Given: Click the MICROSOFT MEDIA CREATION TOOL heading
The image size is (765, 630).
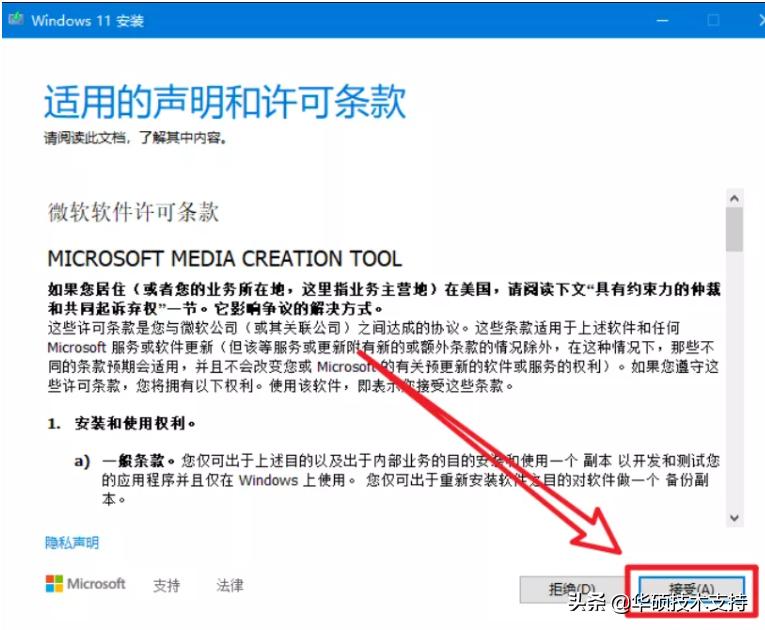Looking at the screenshot, I should click(x=225, y=258).
